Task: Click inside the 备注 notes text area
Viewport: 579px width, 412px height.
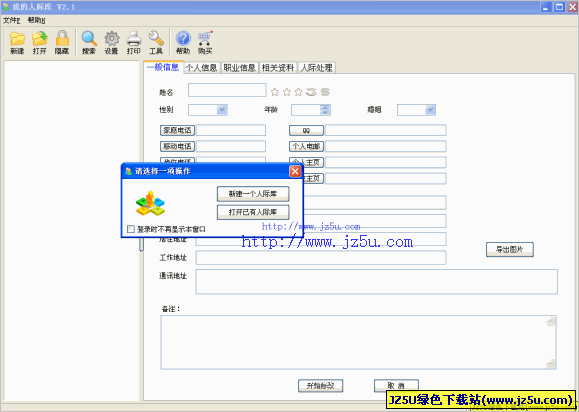Action: point(359,342)
